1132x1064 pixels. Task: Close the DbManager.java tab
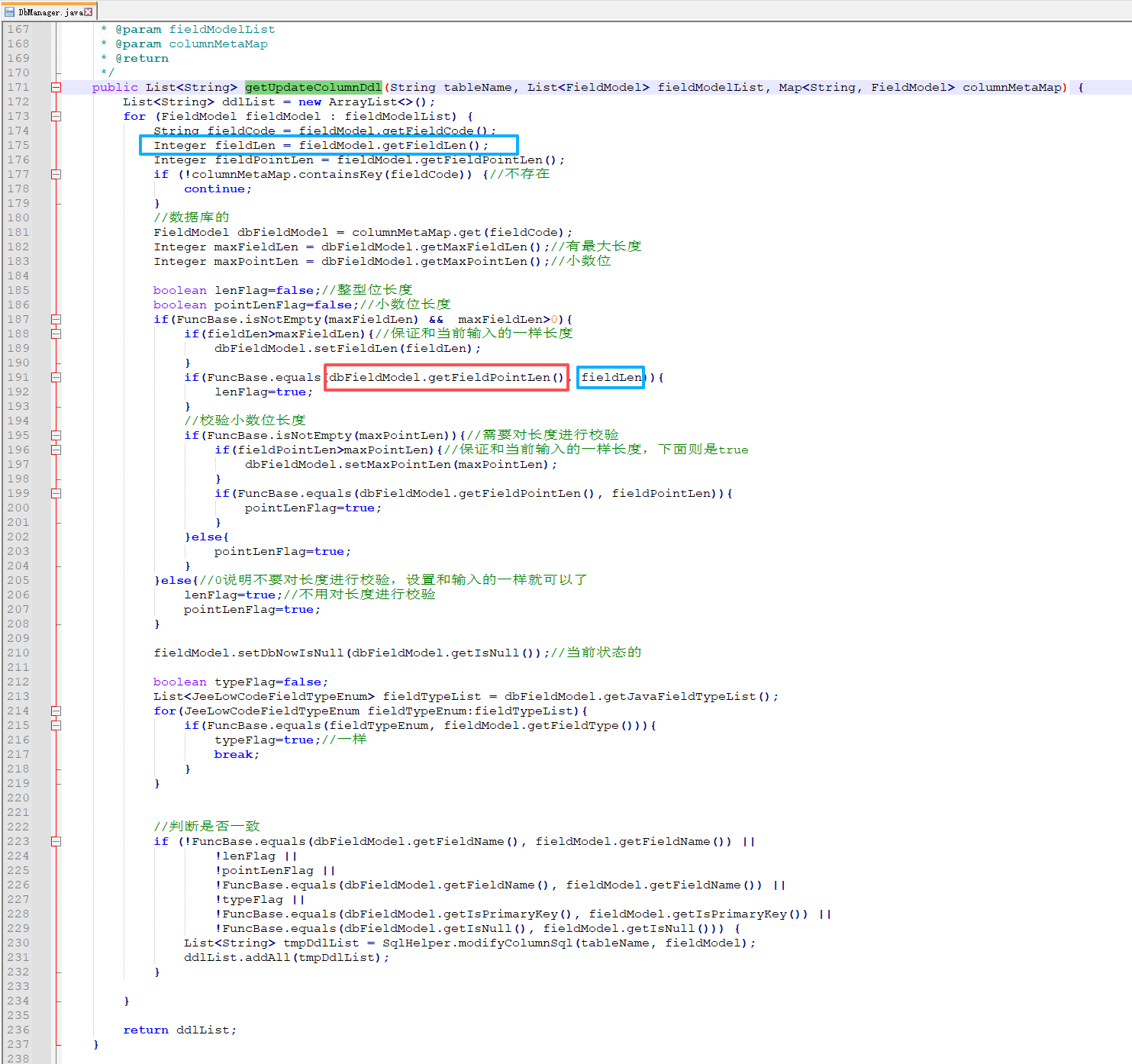89,11
